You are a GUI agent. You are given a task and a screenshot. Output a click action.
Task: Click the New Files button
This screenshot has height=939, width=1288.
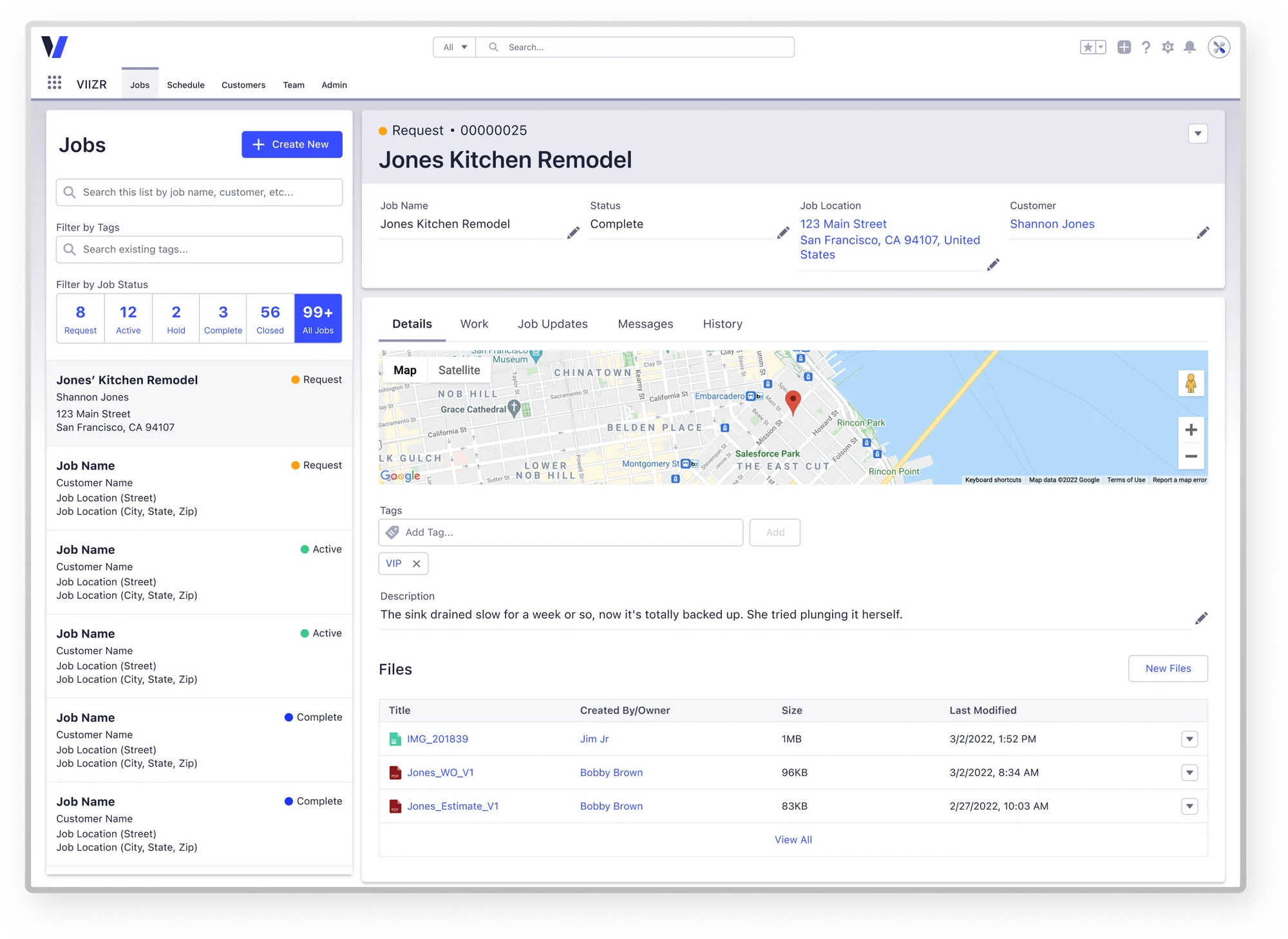pos(1168,669)
